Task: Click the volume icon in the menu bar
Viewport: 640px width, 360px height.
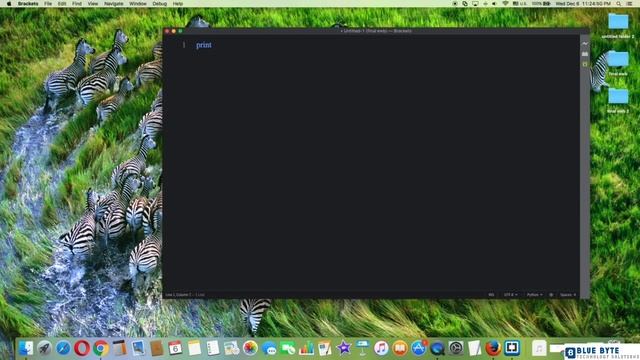Action: click(494, 3)
